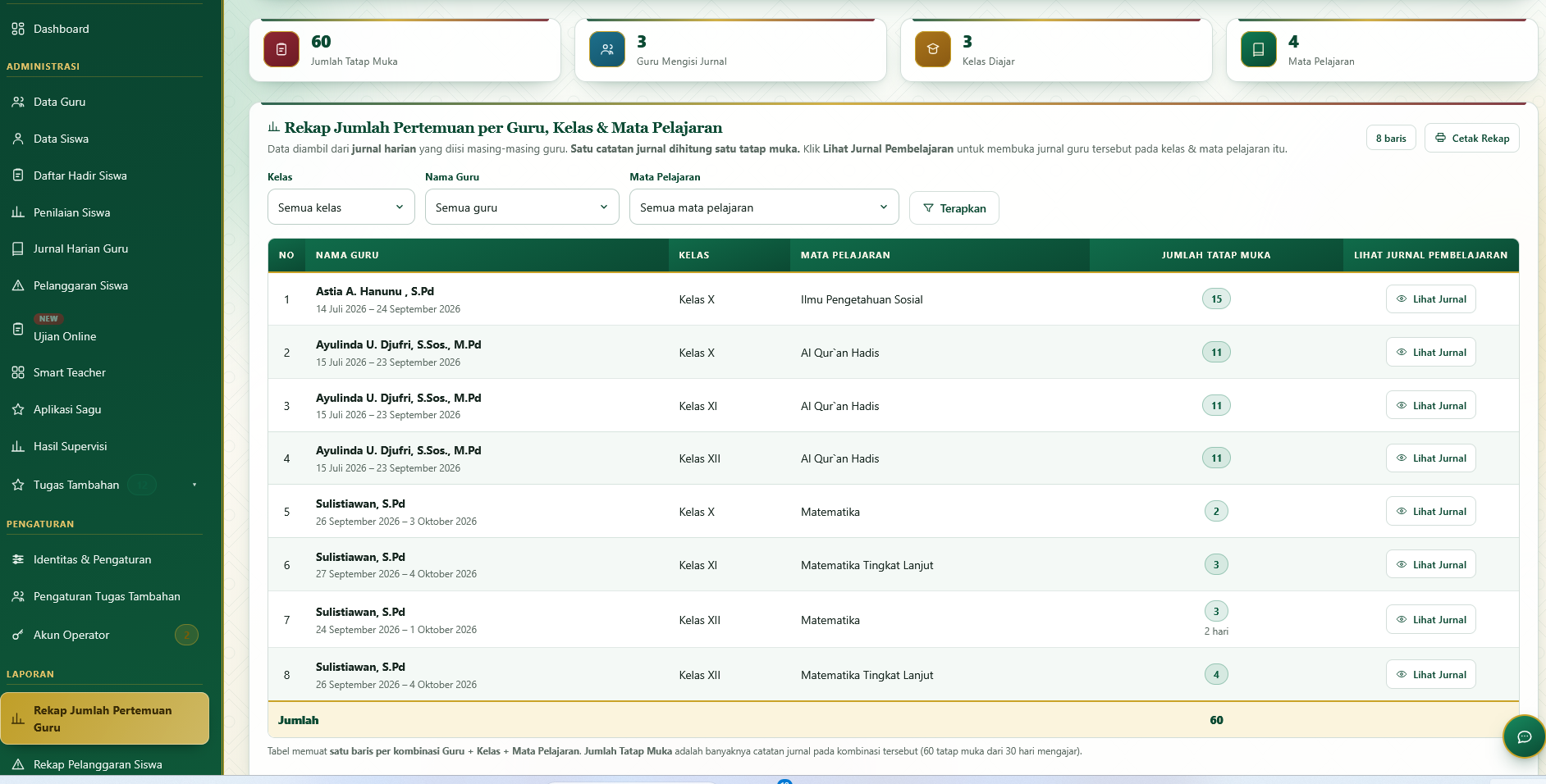Screen dimensions: 1546x784
Task: Click the Terapkan filter button
Action: [954, 208]
